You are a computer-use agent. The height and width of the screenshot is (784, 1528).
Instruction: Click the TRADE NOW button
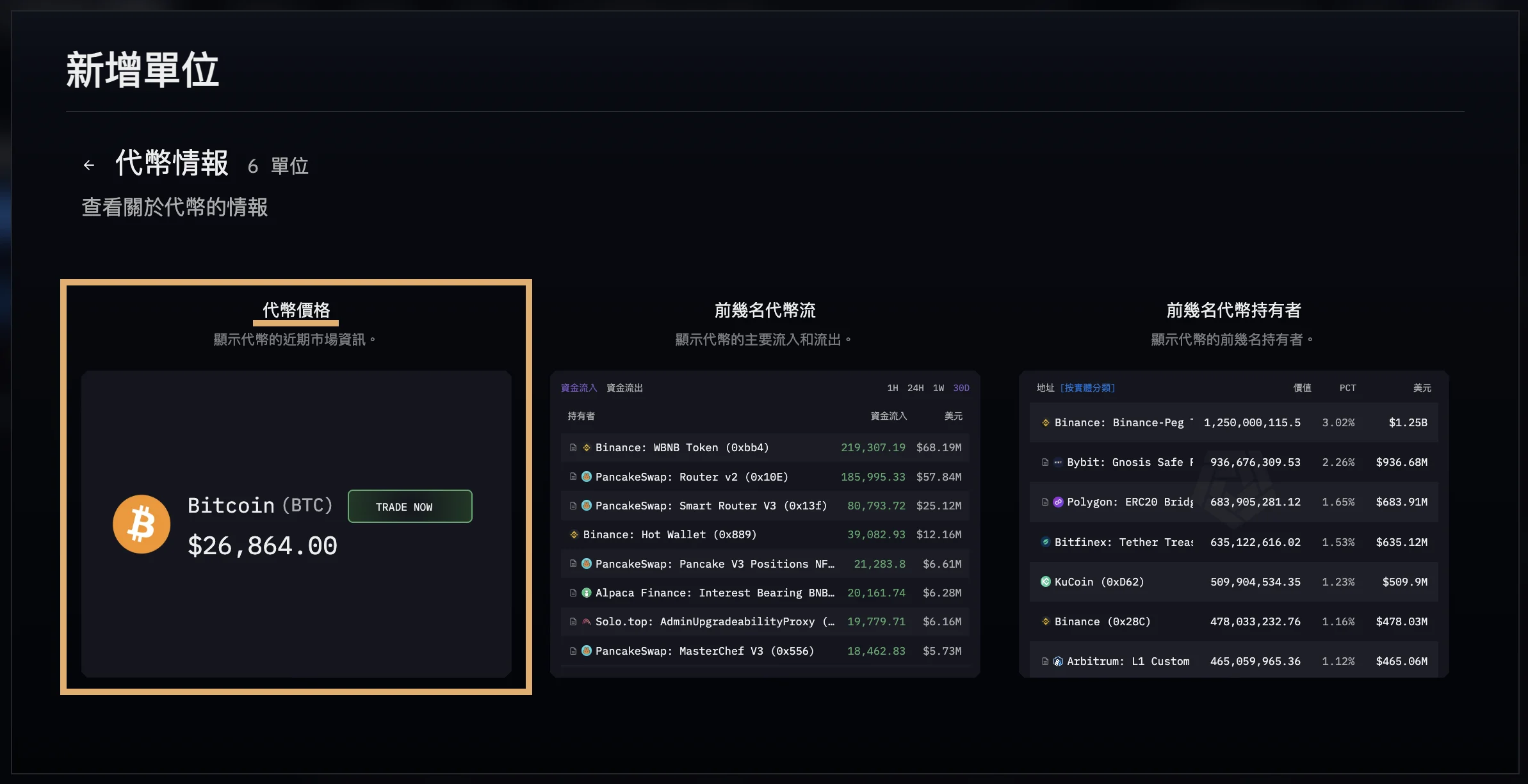(x=410, y=506)
